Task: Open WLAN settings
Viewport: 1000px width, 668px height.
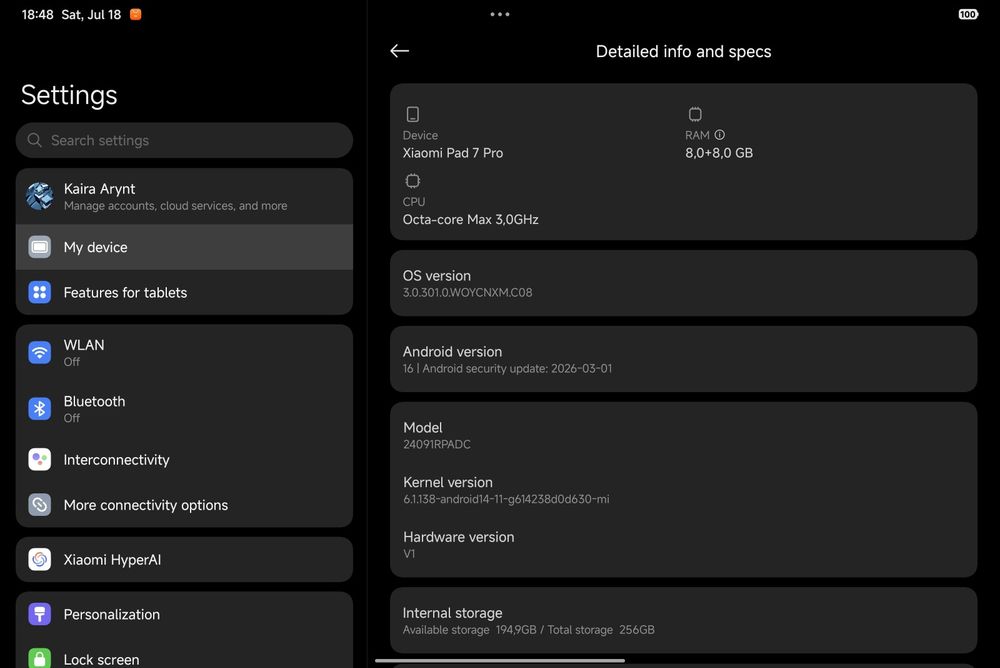Action: coord(184,352)
